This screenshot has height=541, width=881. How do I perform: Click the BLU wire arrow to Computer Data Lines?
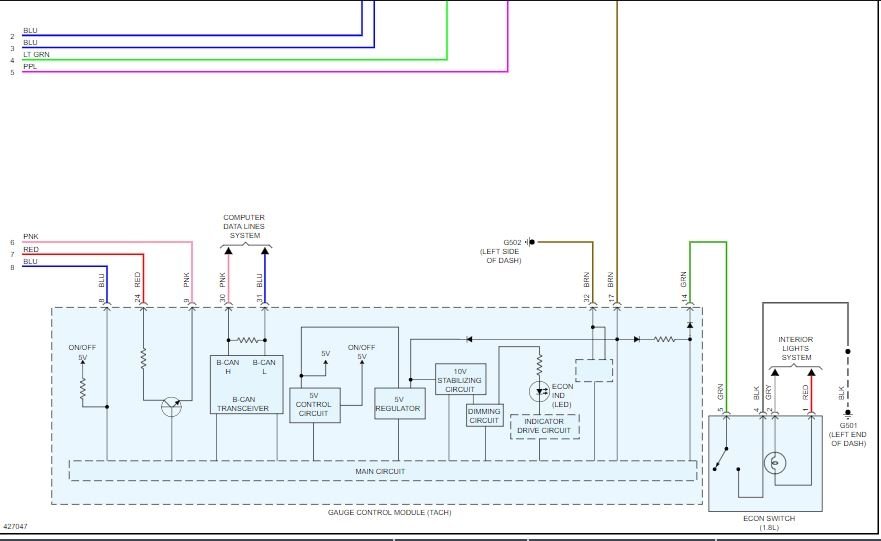pyautogui.click(x=265, y=251)
